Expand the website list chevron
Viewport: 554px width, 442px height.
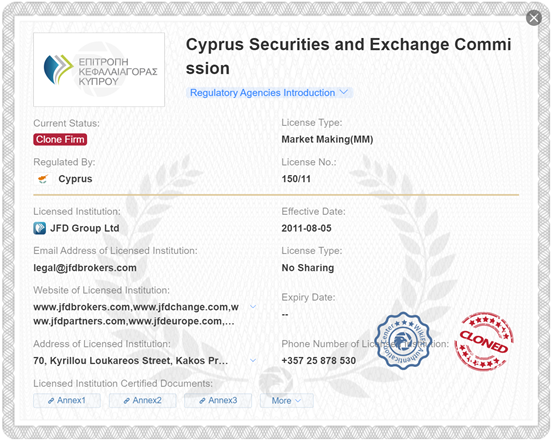(253, 306)
